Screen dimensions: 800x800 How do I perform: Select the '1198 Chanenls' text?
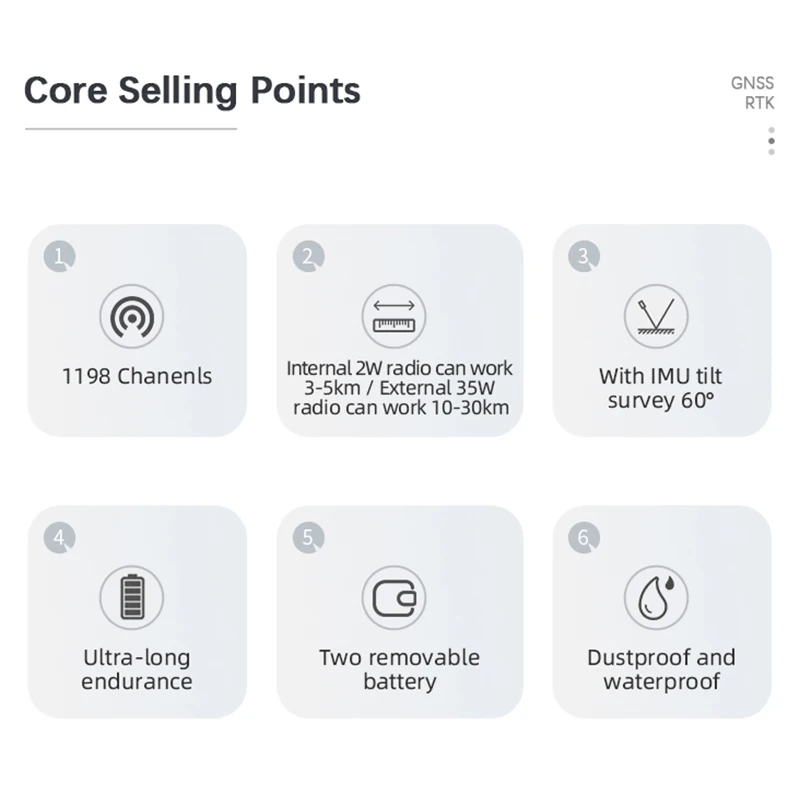(x=137, y=377)
